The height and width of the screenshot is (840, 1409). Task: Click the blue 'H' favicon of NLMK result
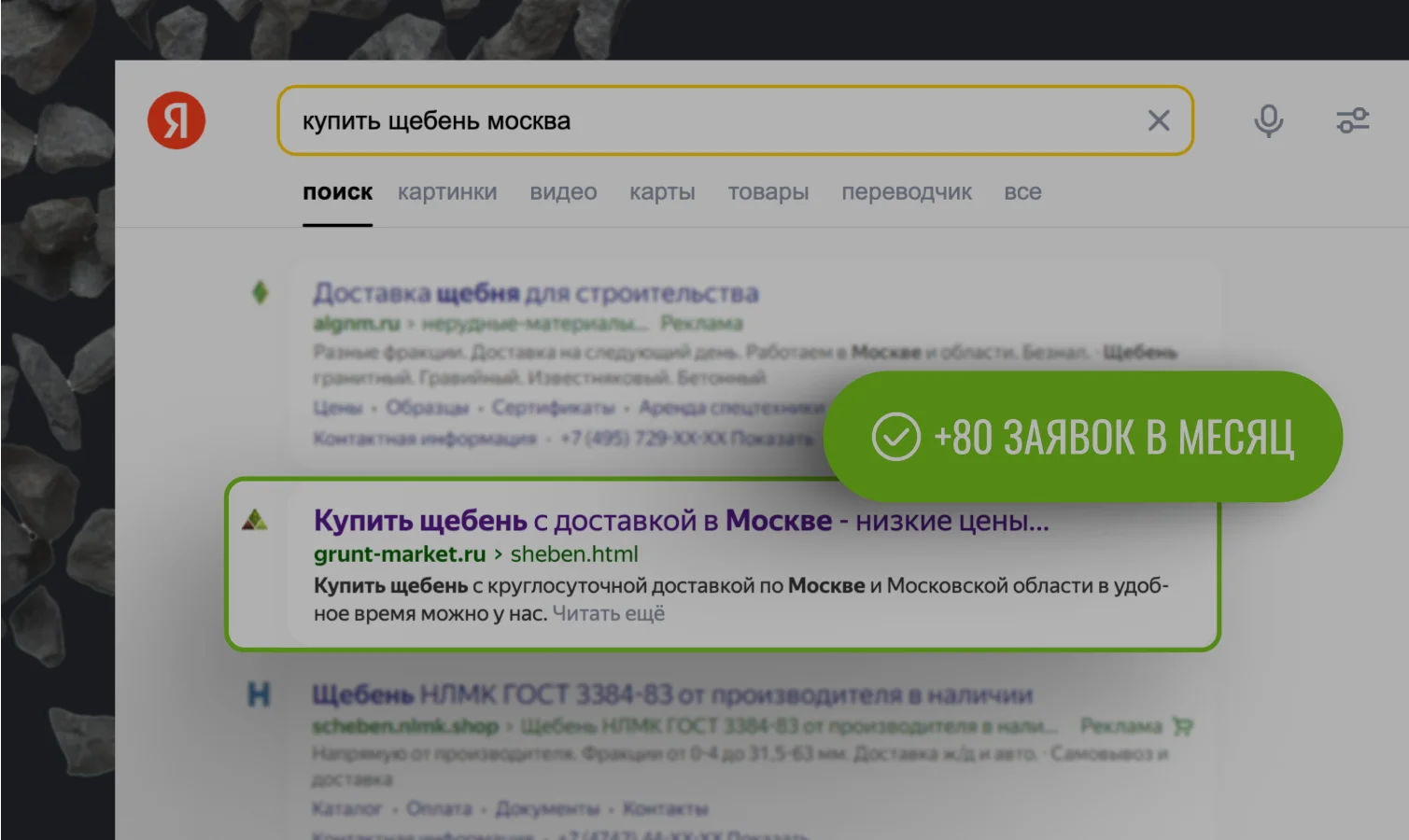[x=259, y=694]
